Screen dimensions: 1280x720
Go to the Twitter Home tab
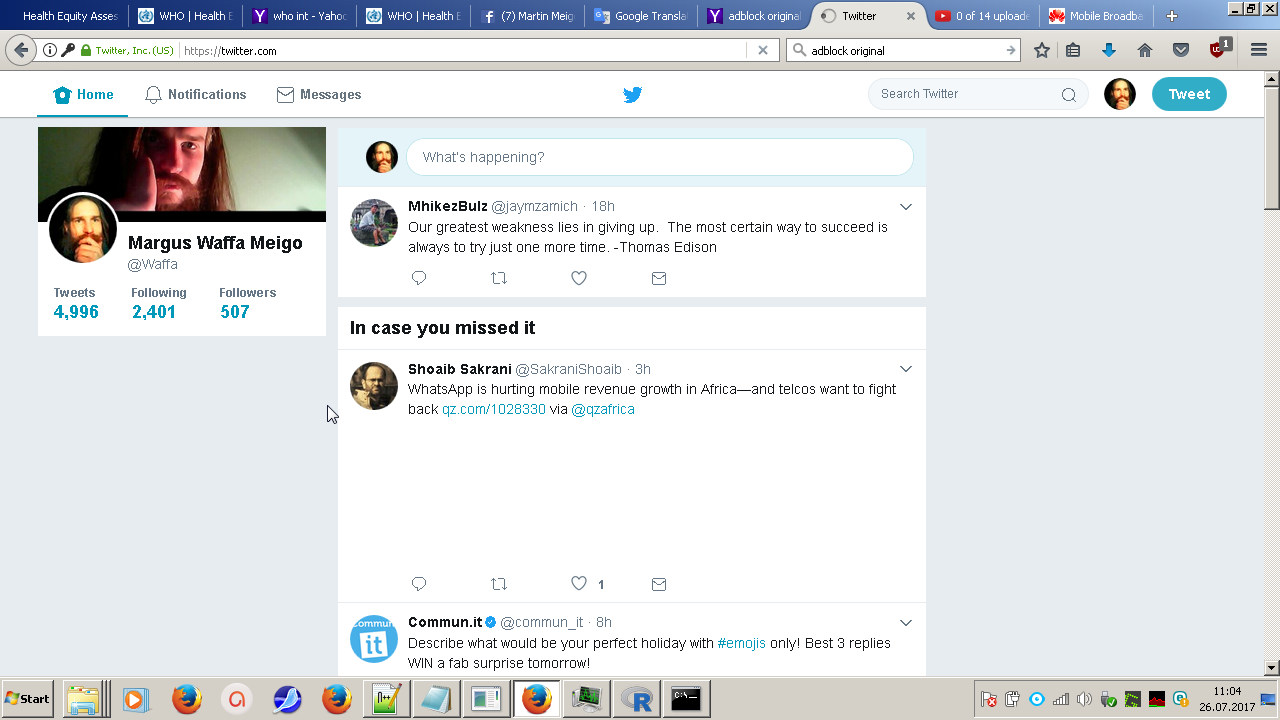point(84,95)
